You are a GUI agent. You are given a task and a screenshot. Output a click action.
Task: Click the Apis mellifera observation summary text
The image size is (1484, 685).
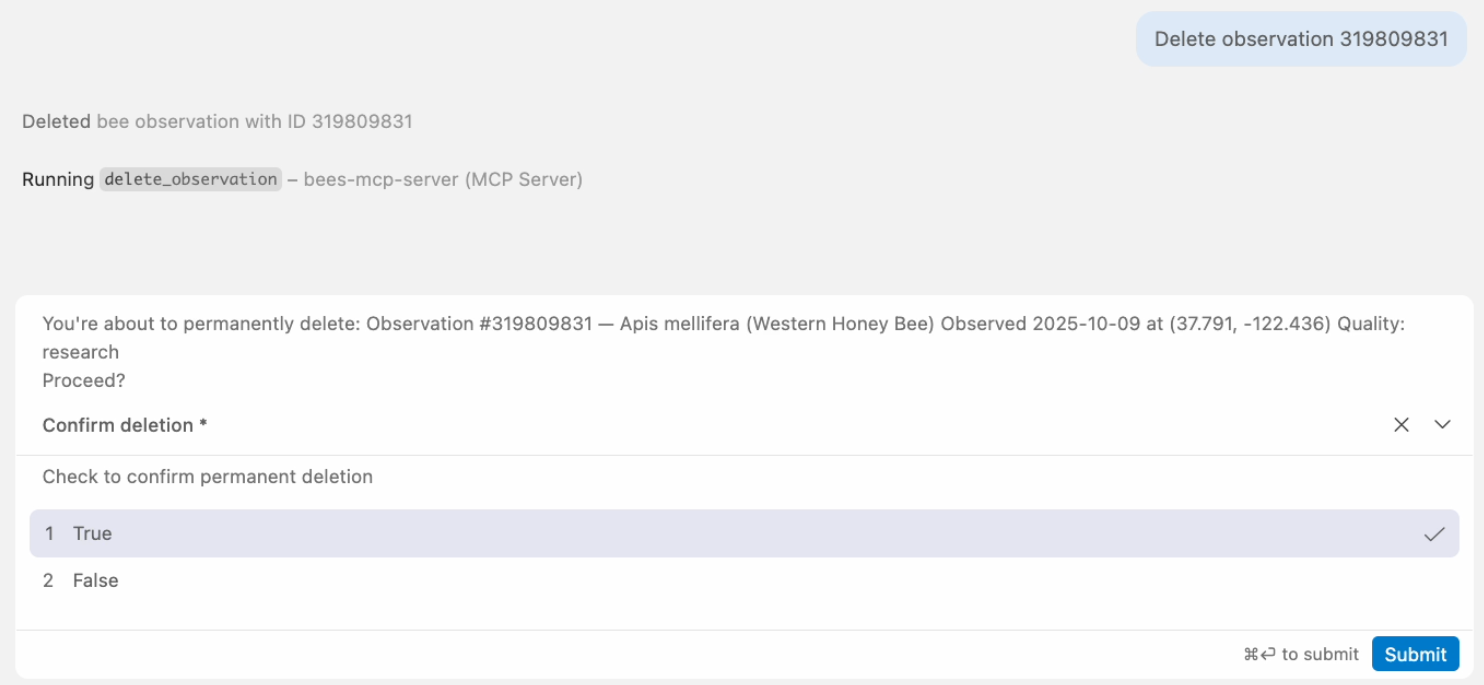click(700, 323)
